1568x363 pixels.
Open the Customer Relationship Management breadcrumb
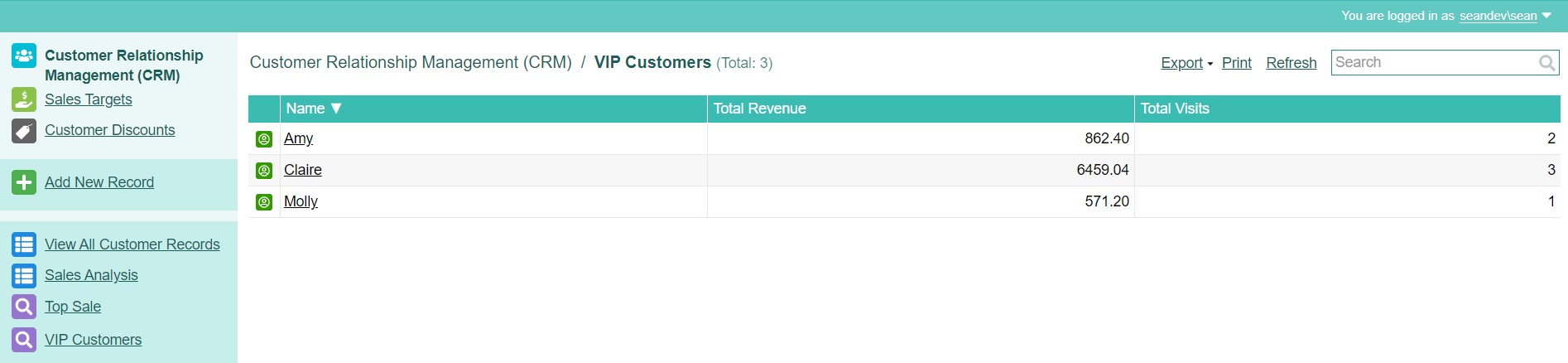click(411, 62)
